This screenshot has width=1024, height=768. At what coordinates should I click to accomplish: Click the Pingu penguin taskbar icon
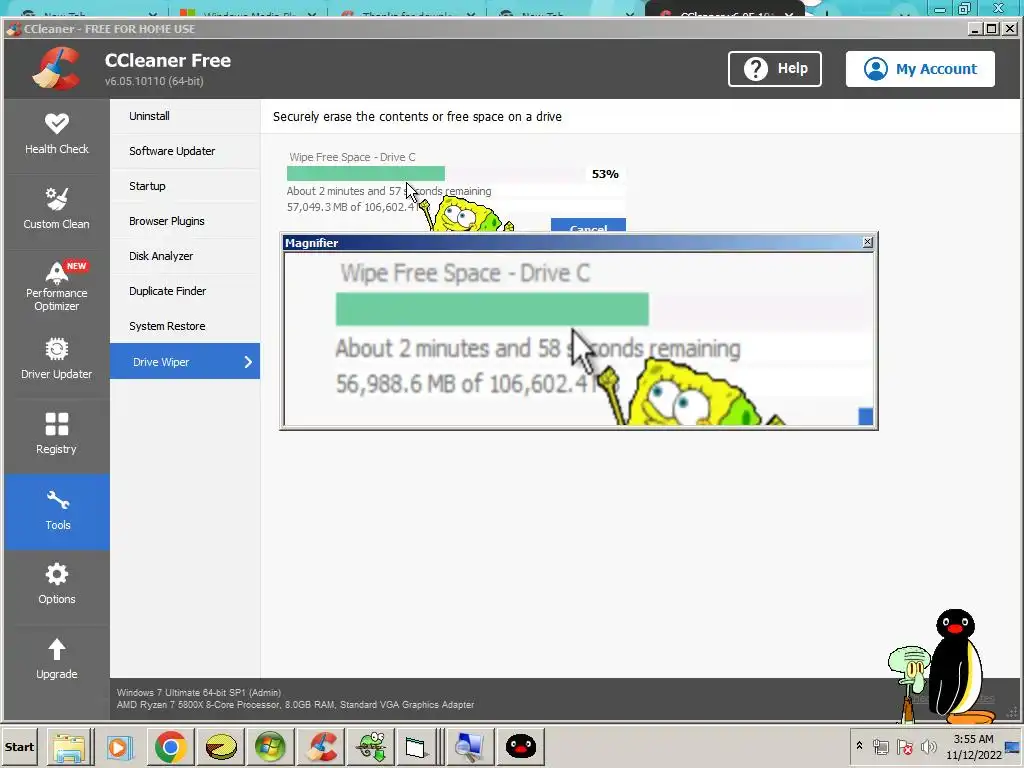point(520,746)
